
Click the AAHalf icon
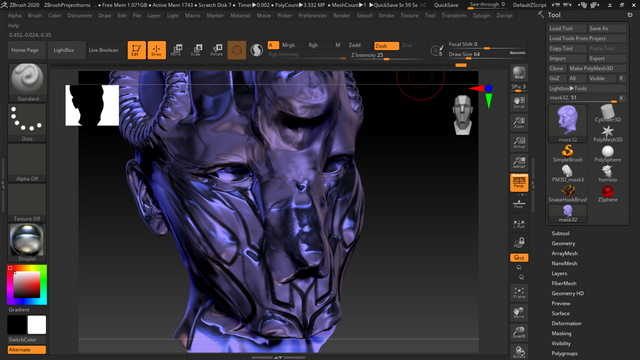(519, 162)
